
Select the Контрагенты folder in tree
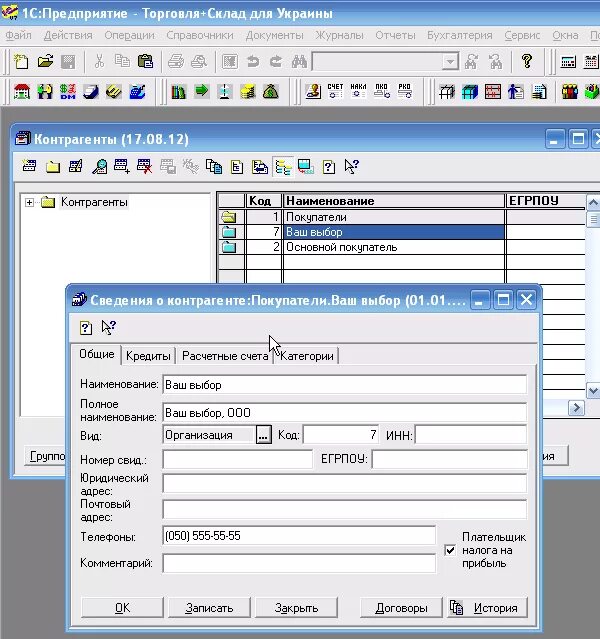94,202
